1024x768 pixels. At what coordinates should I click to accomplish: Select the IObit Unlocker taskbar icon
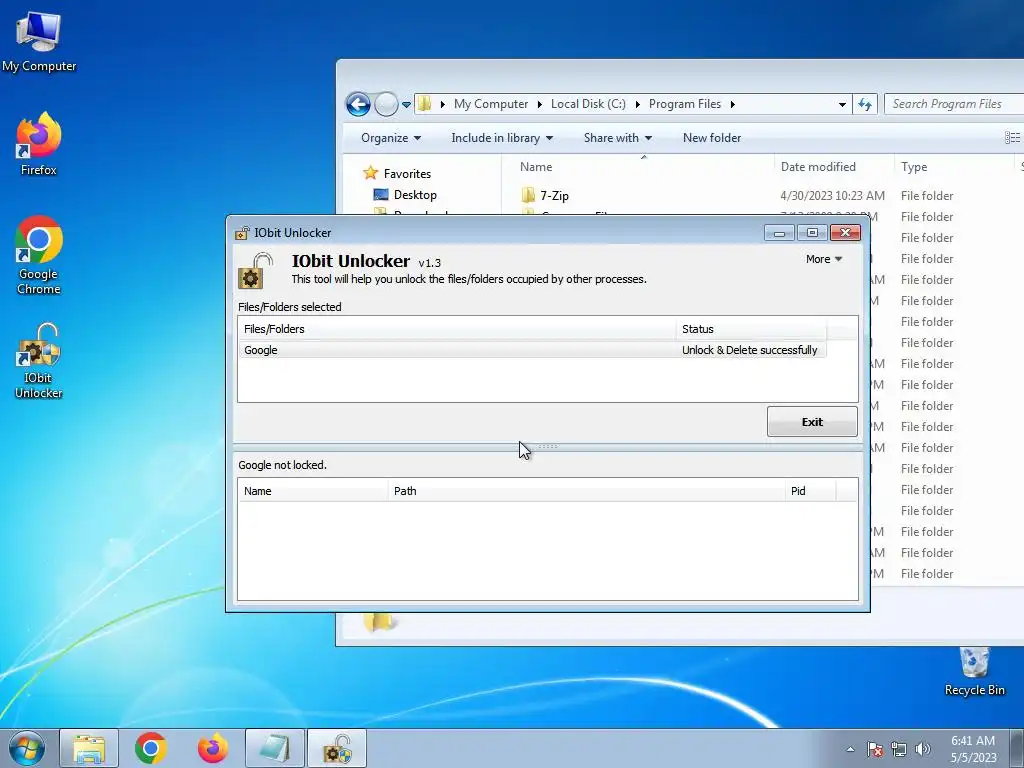pyautogui.click(x=337, y=748)
